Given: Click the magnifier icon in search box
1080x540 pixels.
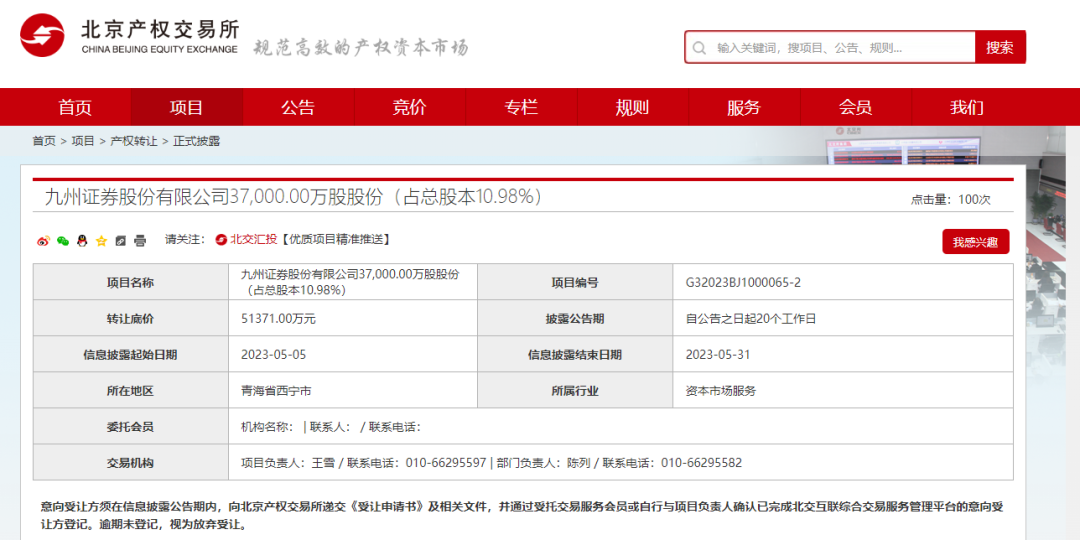Looking at the screenshot, I should point(699,48).
